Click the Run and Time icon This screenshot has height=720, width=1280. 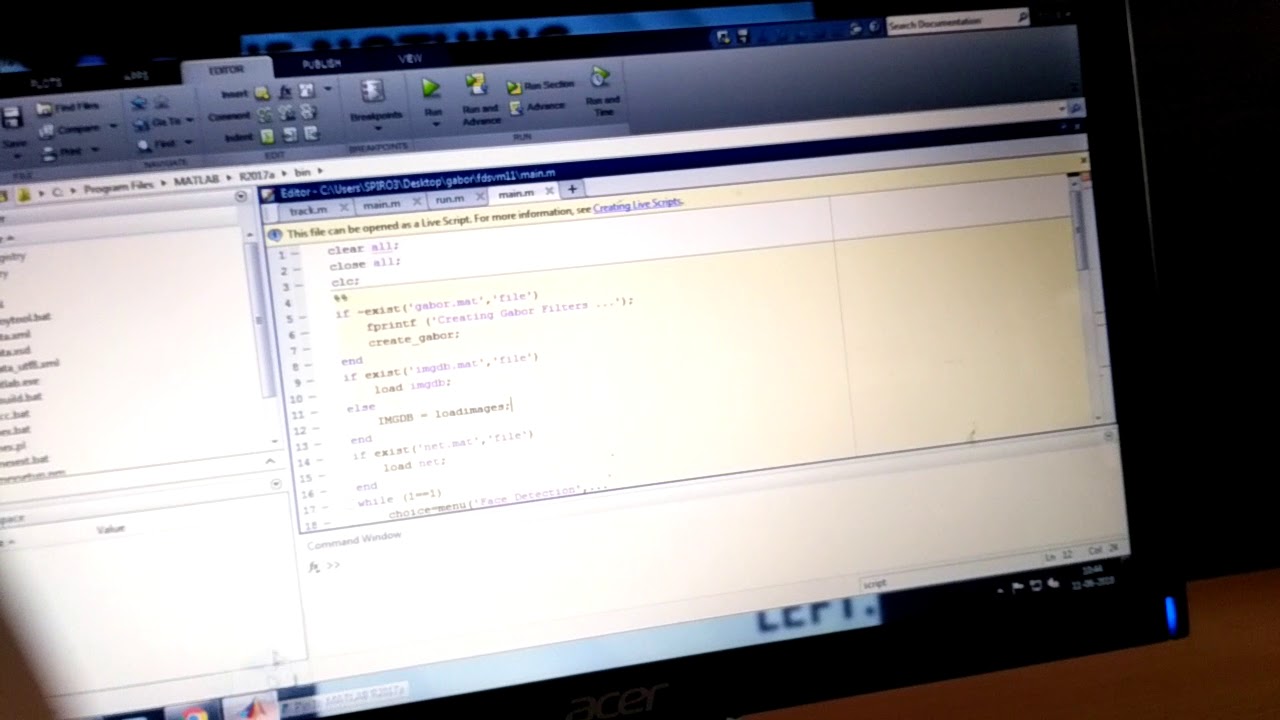[599, 77]
